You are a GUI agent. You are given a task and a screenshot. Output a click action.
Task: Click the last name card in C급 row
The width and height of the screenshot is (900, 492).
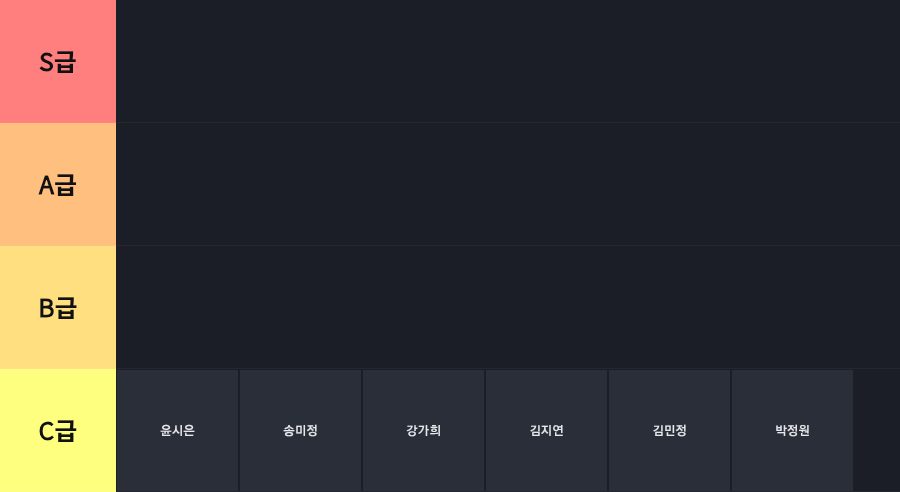coord(792,431)
